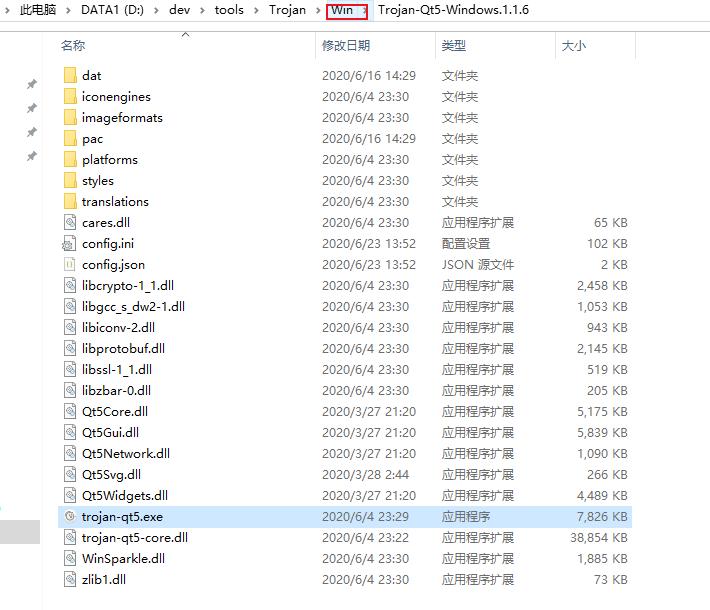Click JSON 源文件 type cell
The width and height of the screenshot is (710, 610).
point(478,264)
